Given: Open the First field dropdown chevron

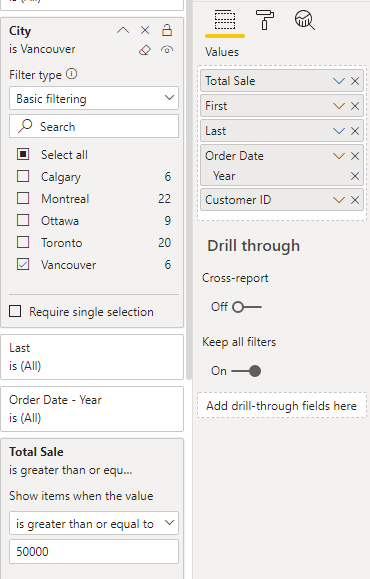Looking at the screenshot, I should point(339,106).
